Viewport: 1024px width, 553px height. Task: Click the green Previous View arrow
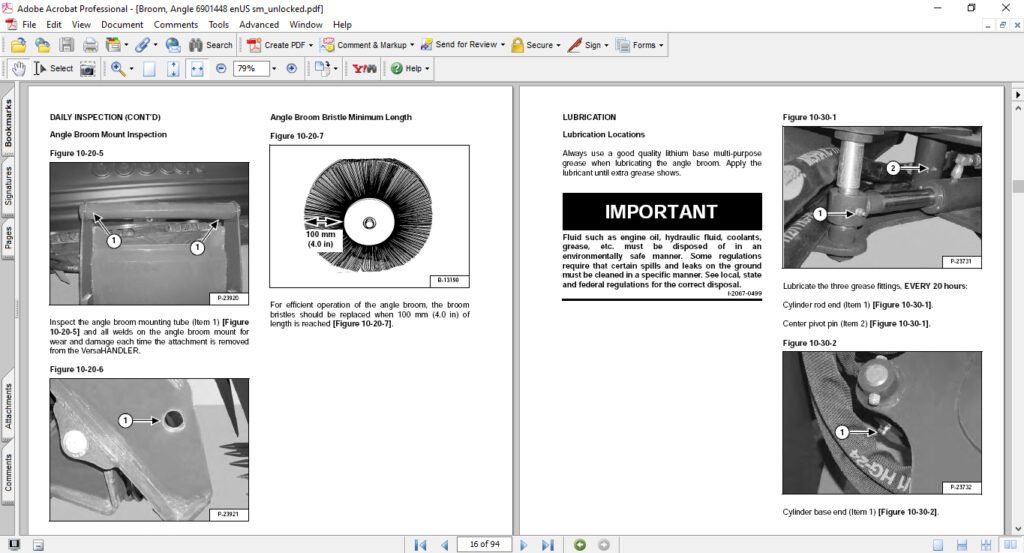(x=580, y=544)
